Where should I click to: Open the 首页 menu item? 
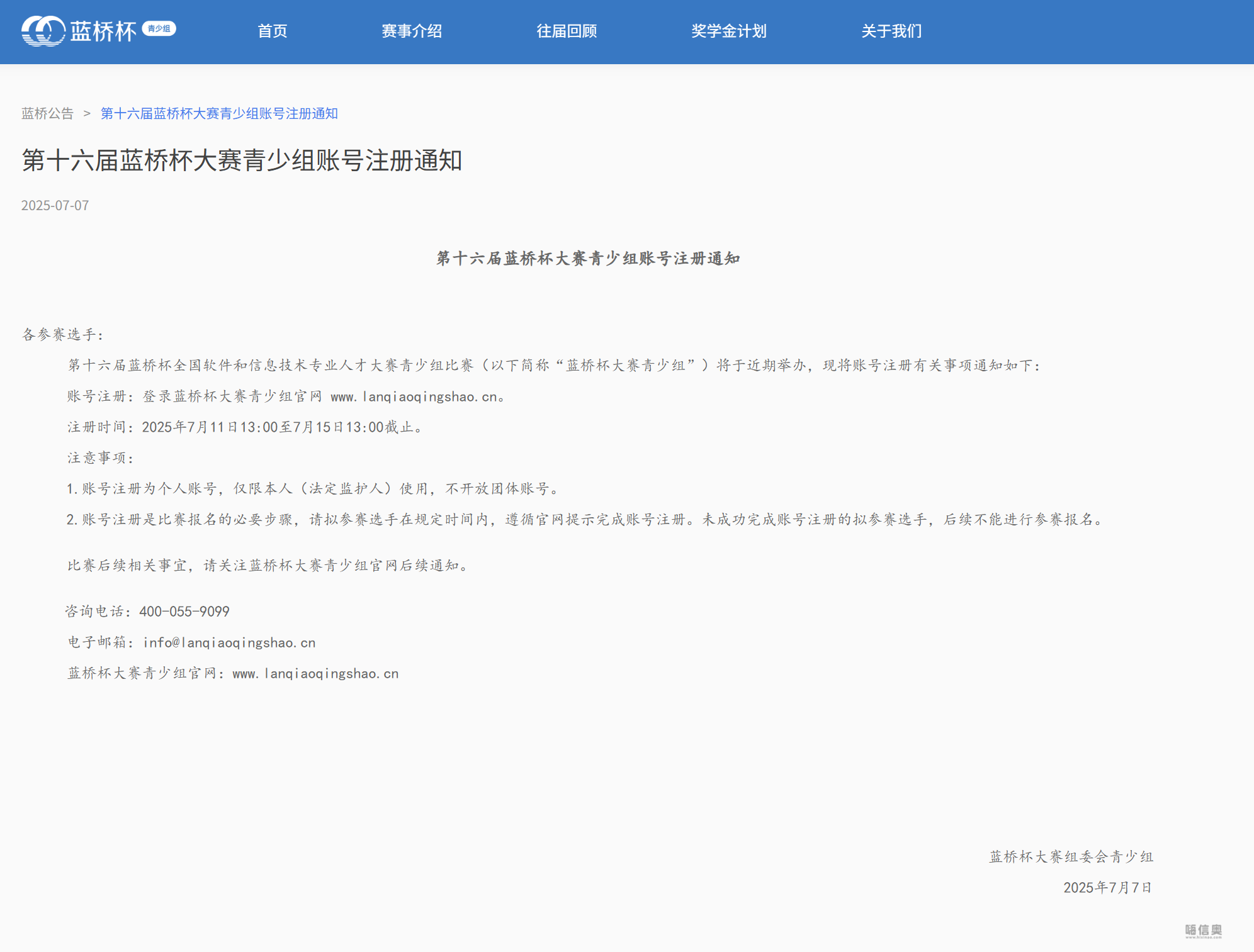(x=273, y=31)
